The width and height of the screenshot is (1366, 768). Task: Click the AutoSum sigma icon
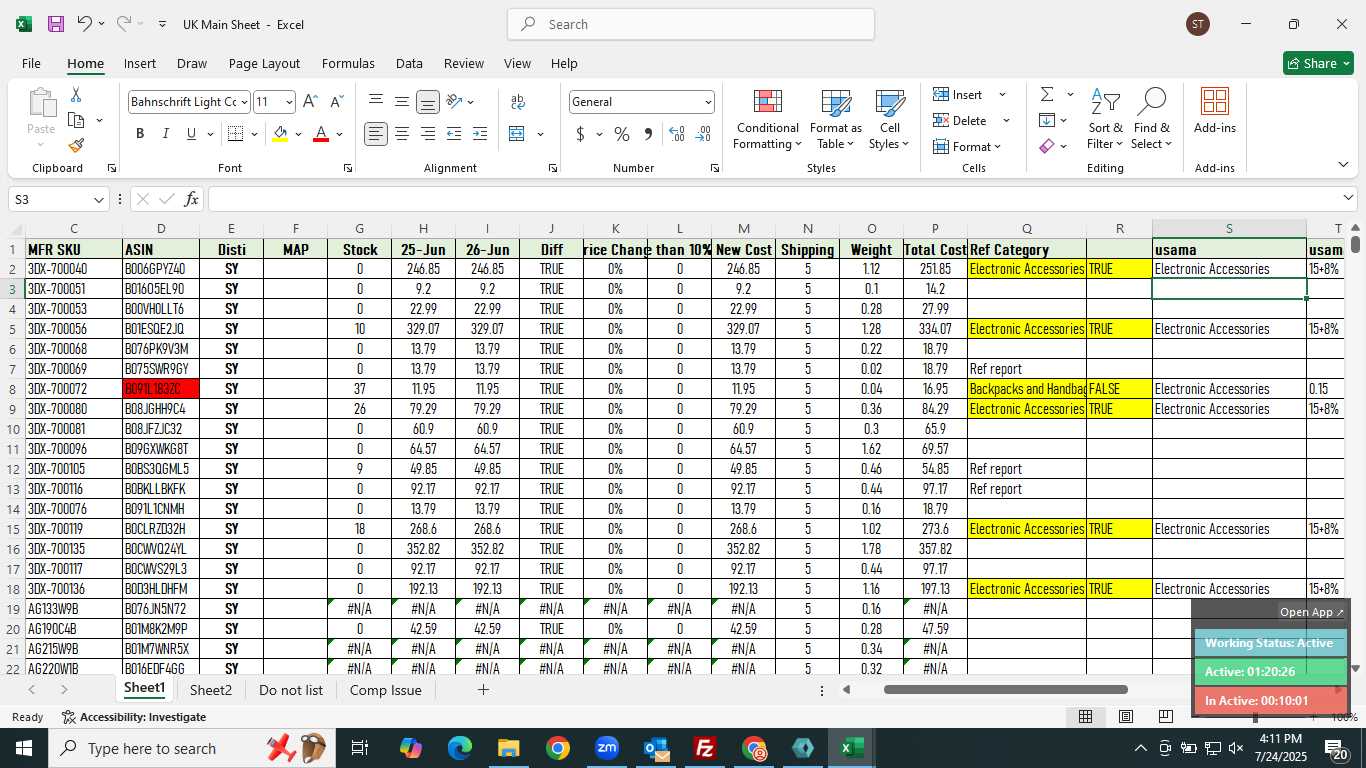pos(1047,95)
